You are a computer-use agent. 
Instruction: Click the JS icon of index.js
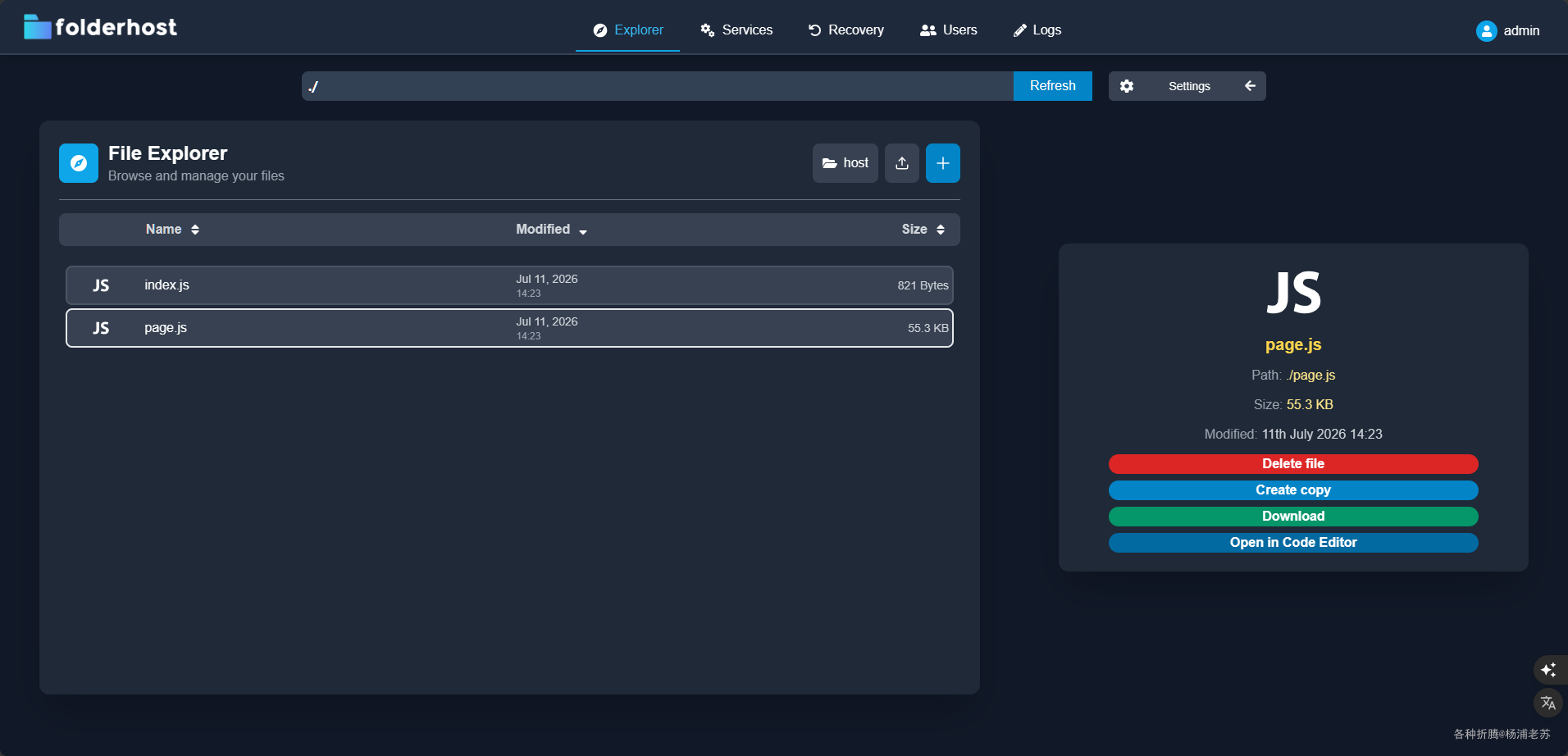101,285
